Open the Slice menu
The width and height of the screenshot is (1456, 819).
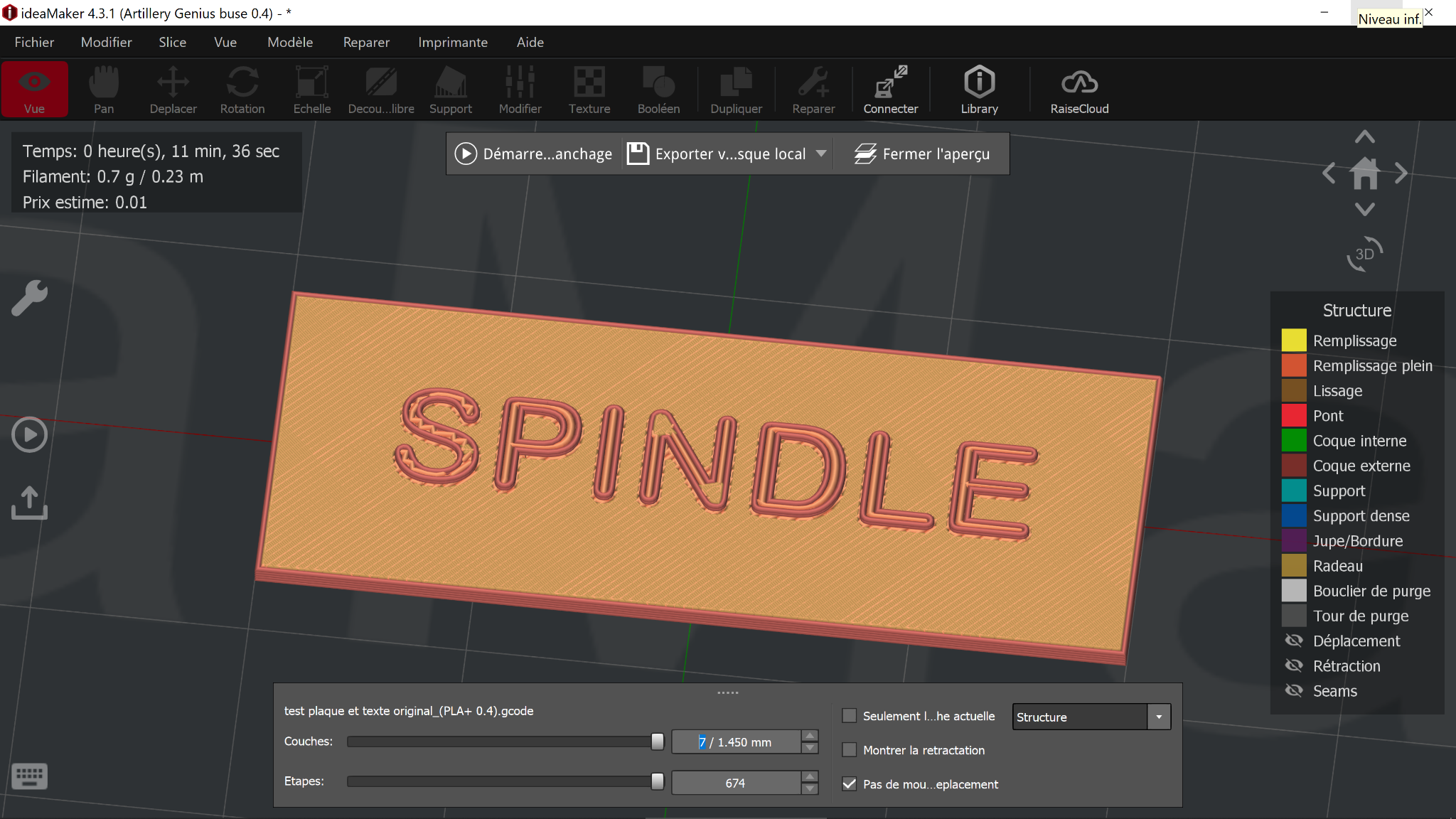point(172,42)
